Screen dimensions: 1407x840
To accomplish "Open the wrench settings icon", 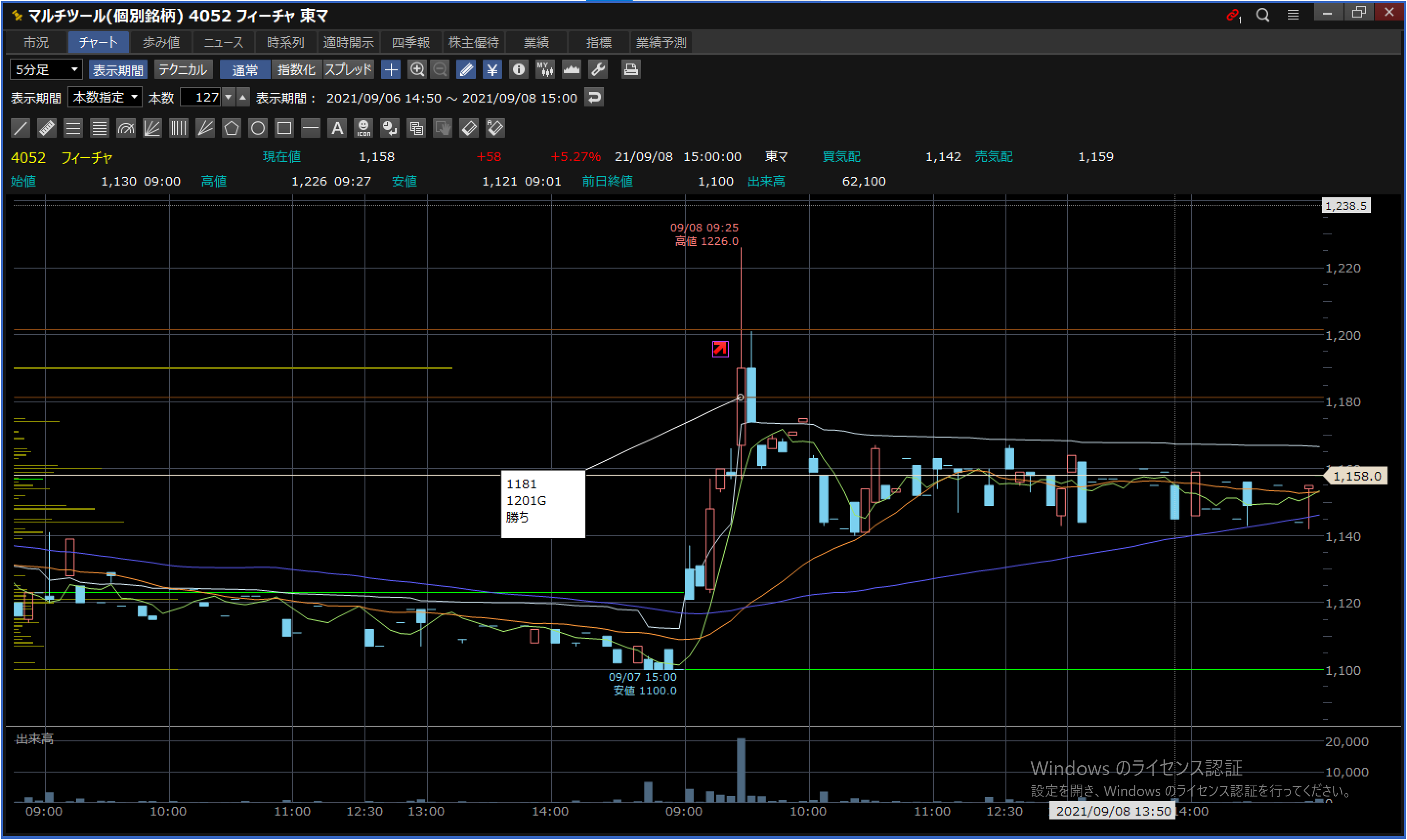I will [598, 70].
